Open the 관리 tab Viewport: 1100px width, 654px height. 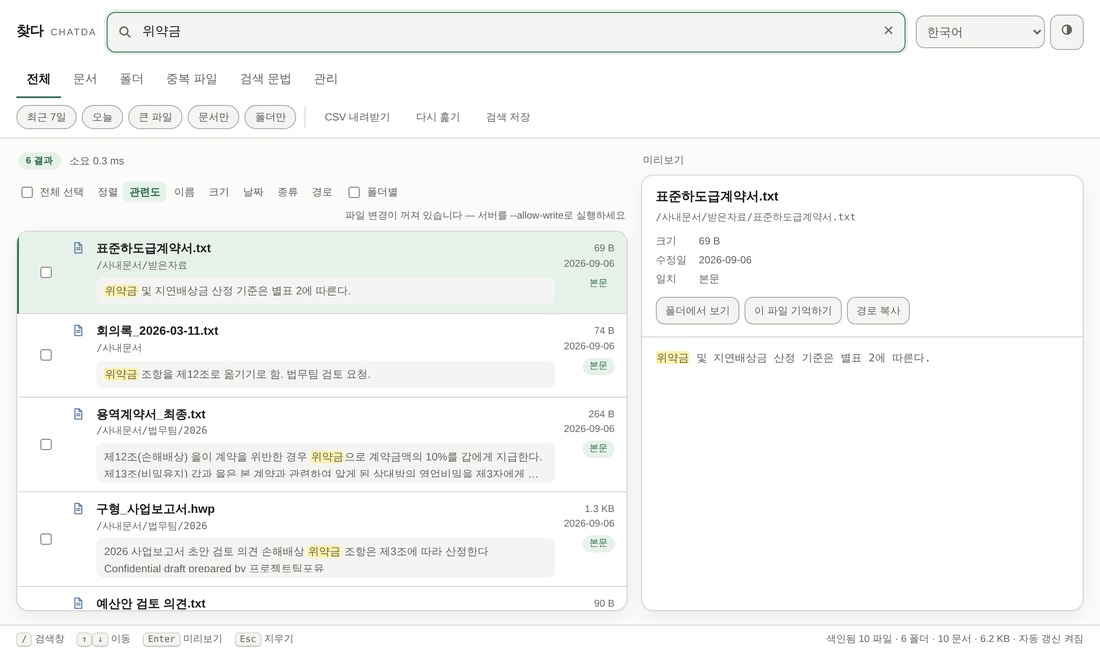(x=326, y=79)
